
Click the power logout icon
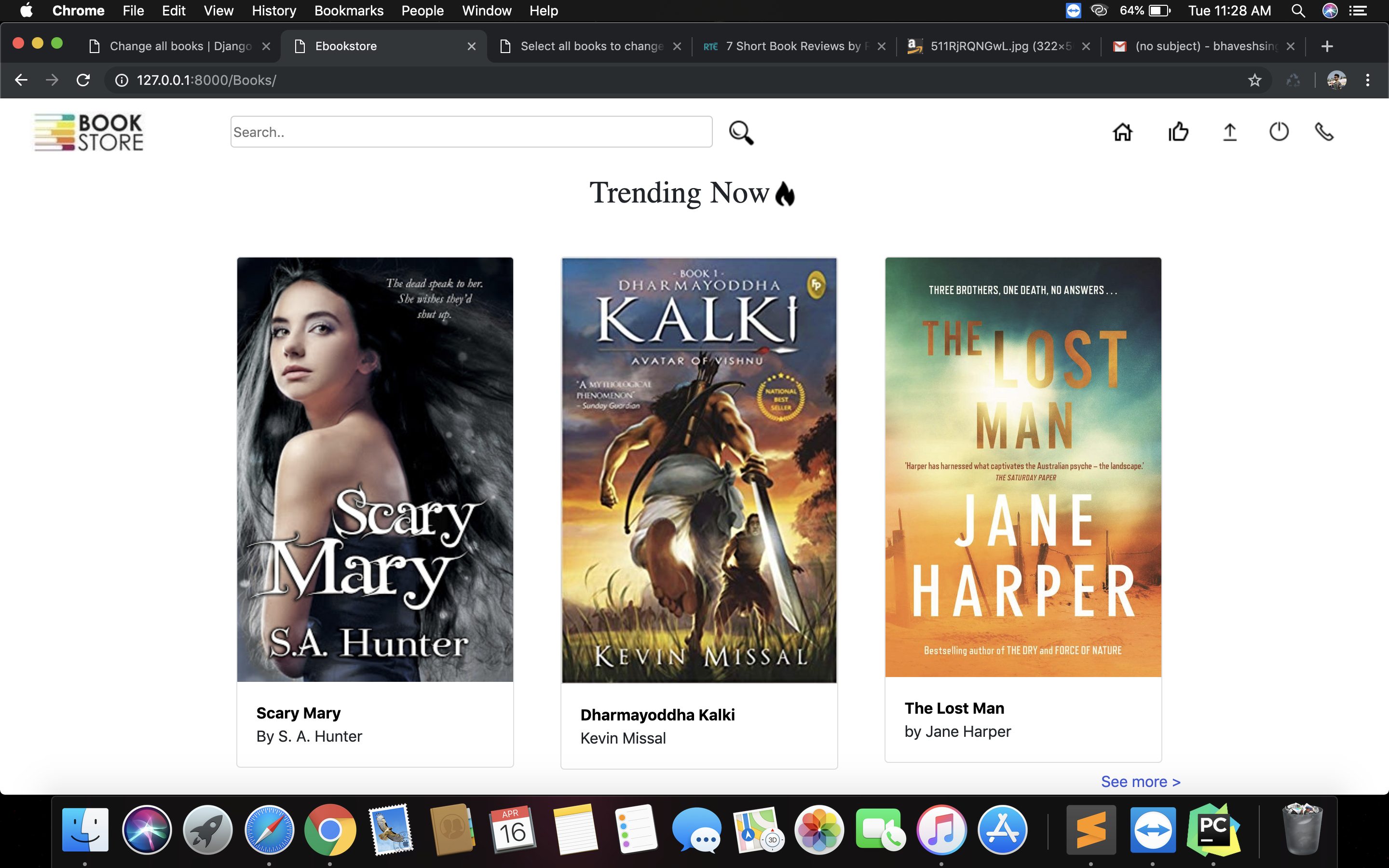tap(1279, 132)
